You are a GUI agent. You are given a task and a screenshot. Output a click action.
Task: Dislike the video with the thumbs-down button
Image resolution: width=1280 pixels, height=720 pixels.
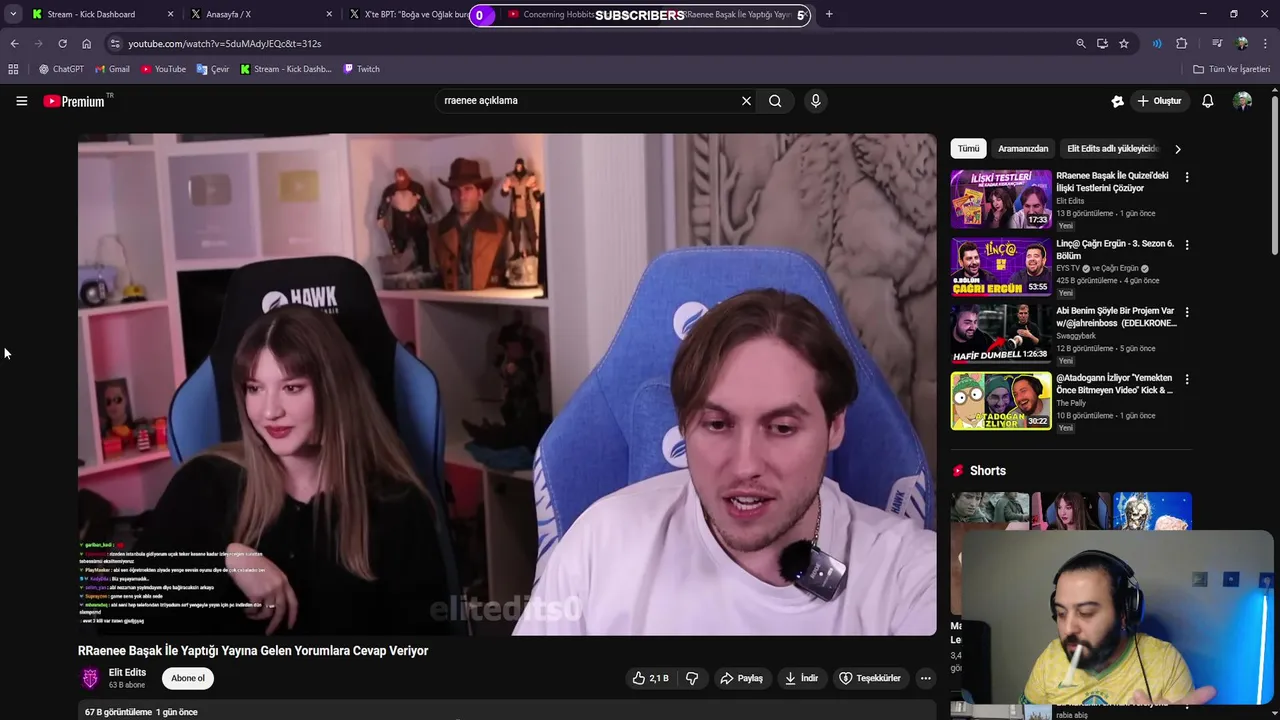point(692,678)
